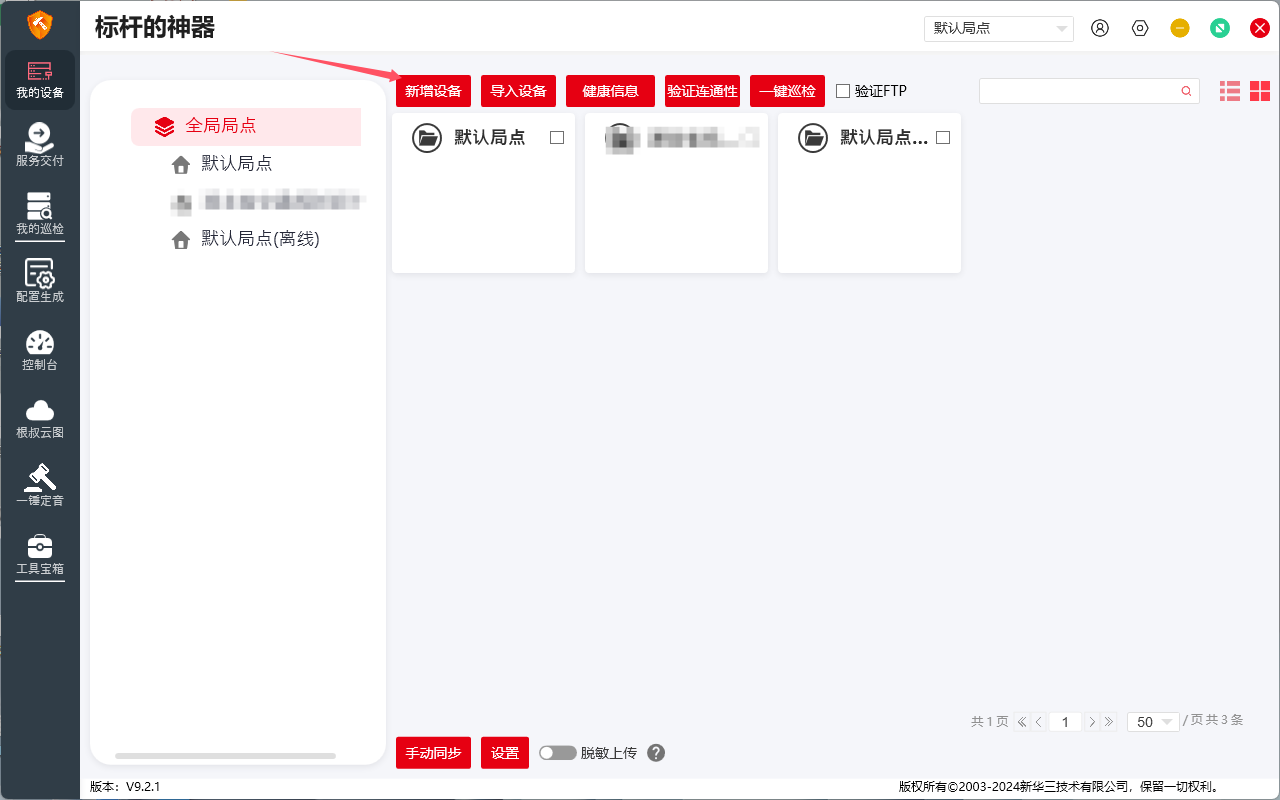Open the 工具宝箱 toolbox
Image resolution: width=1280 pixels, height=800 pixels.
point(40,552)
